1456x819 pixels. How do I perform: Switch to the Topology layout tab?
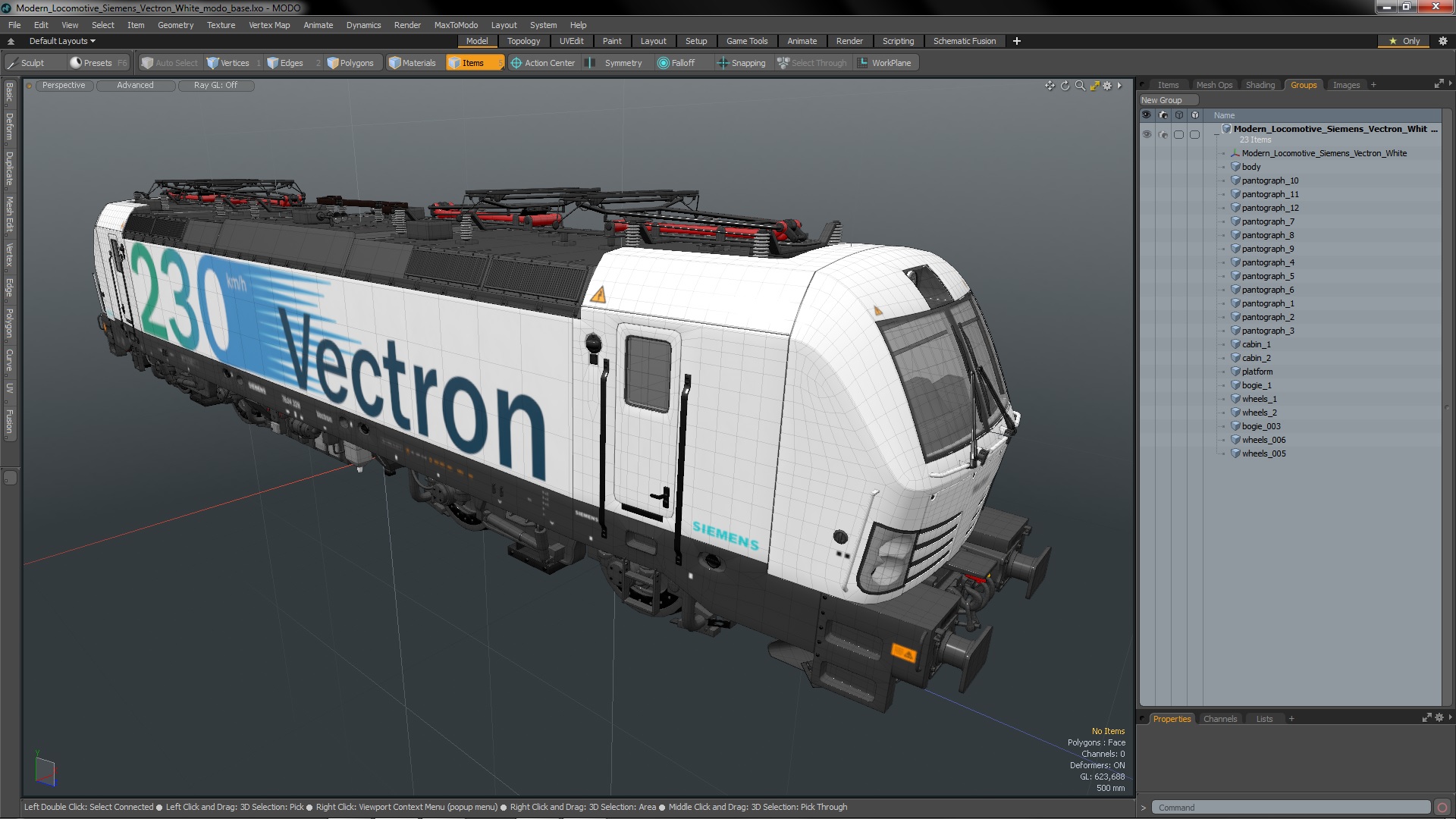coord(523,41)
